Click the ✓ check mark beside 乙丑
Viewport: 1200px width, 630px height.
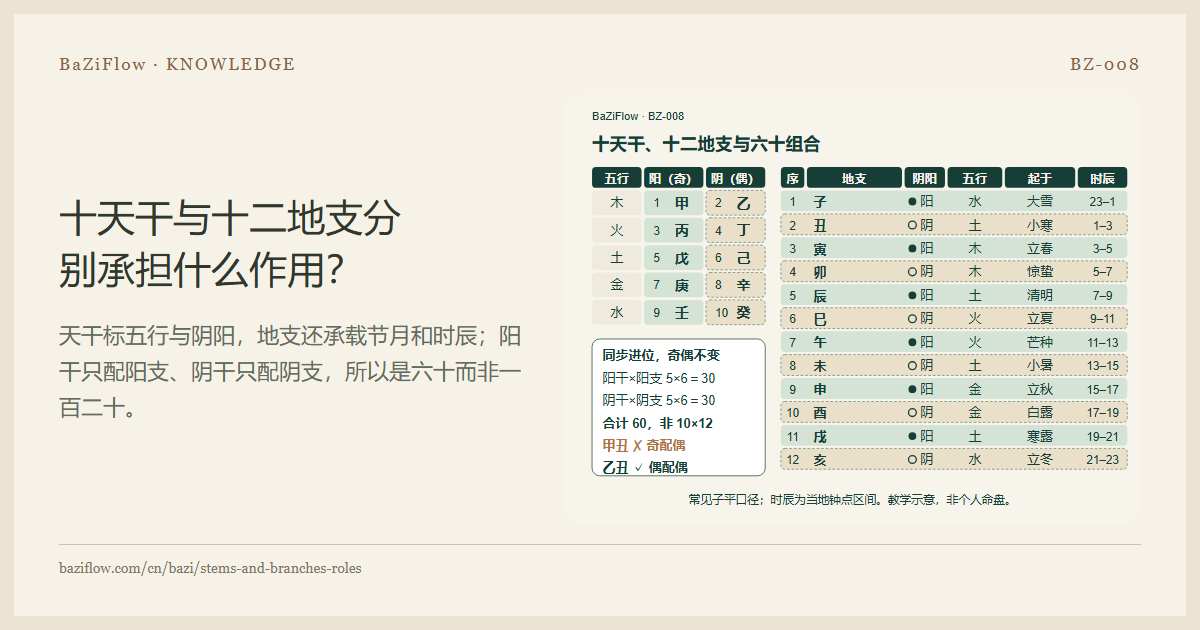638,467
